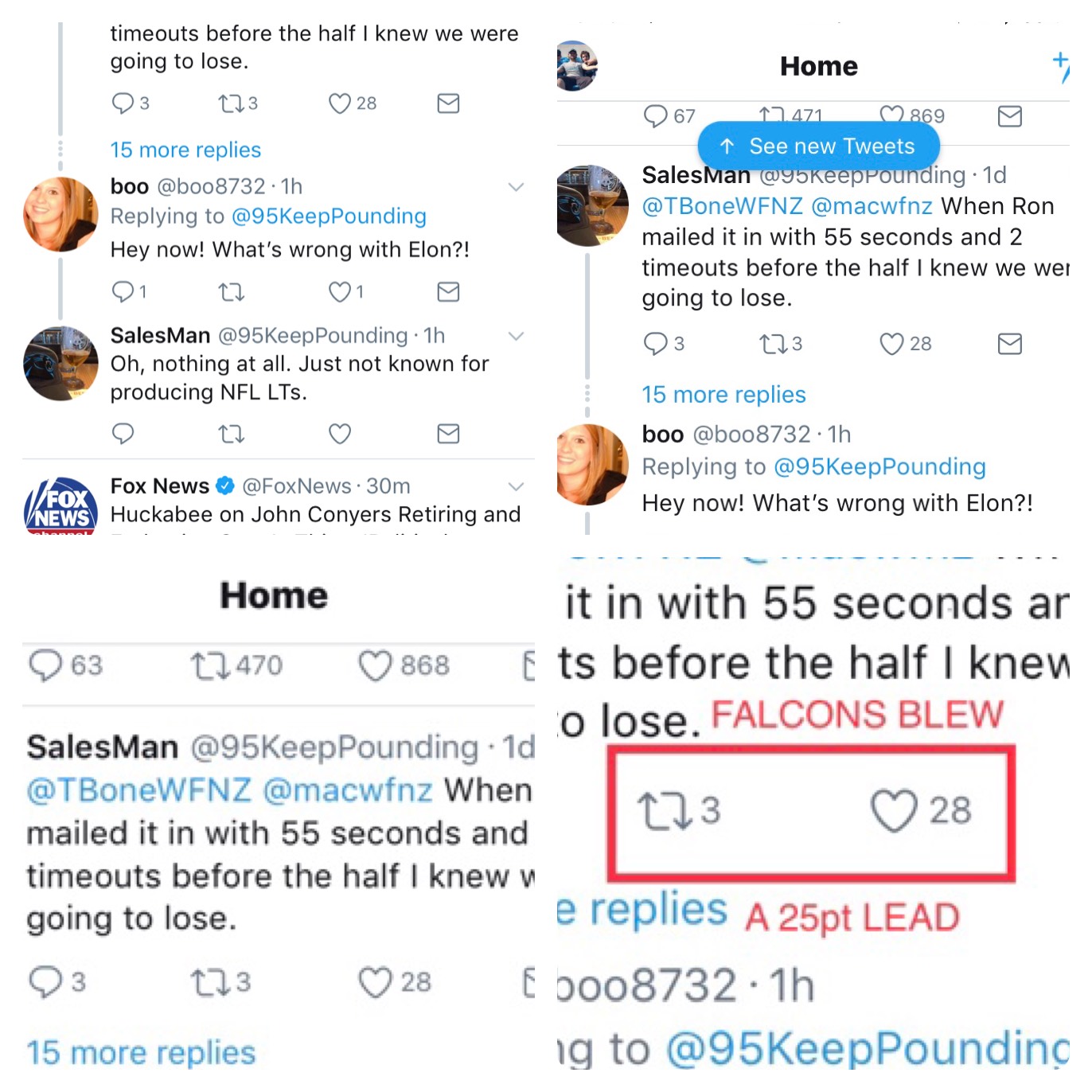Tap the Home title in upper-right panel
1092x1092 pixels.
point(819,66)
